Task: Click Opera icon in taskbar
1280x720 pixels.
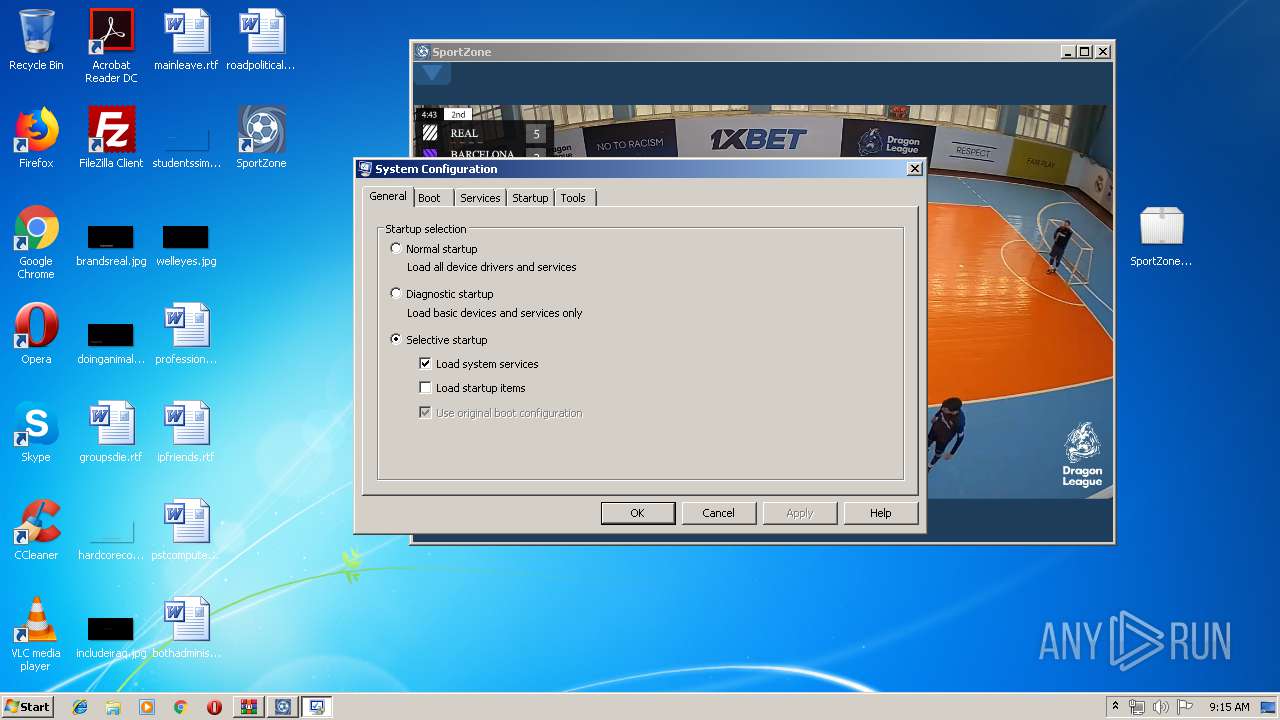Action: click(x=214, y=707)
